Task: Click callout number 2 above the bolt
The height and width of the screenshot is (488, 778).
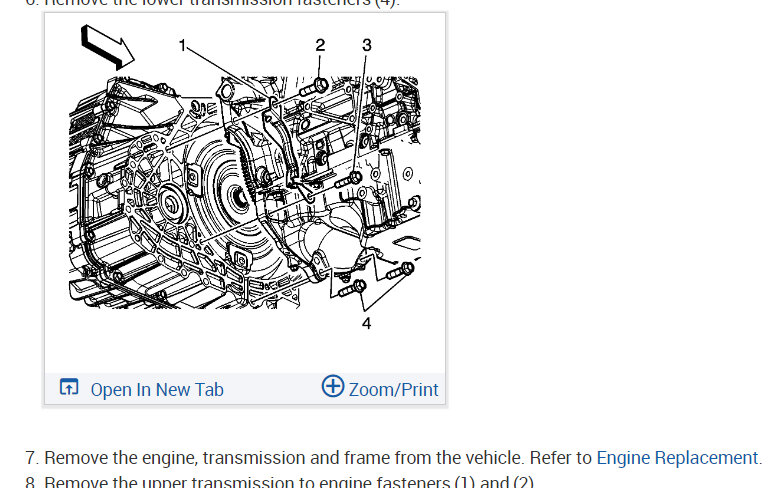Action: click(x=320, y=45)
